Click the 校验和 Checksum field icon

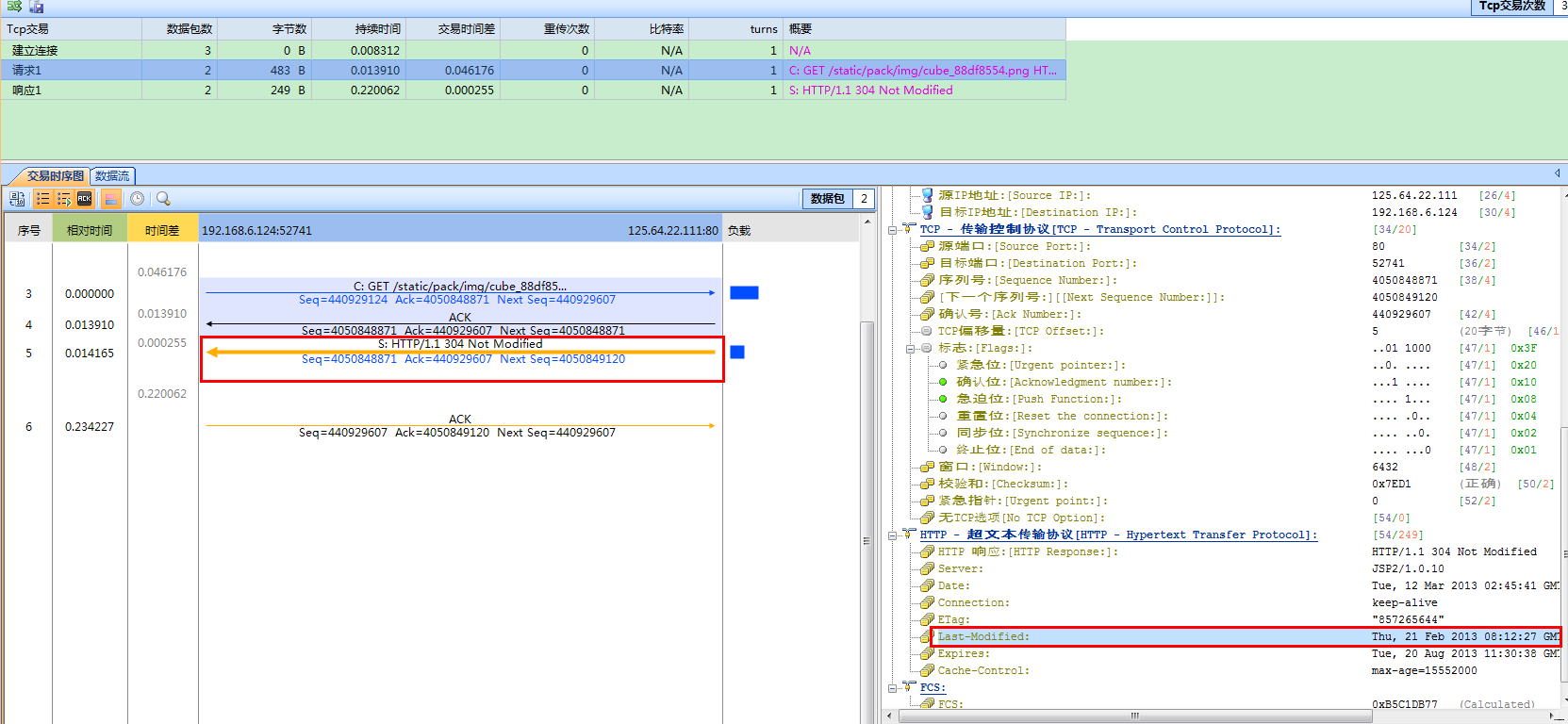[927, 484]
